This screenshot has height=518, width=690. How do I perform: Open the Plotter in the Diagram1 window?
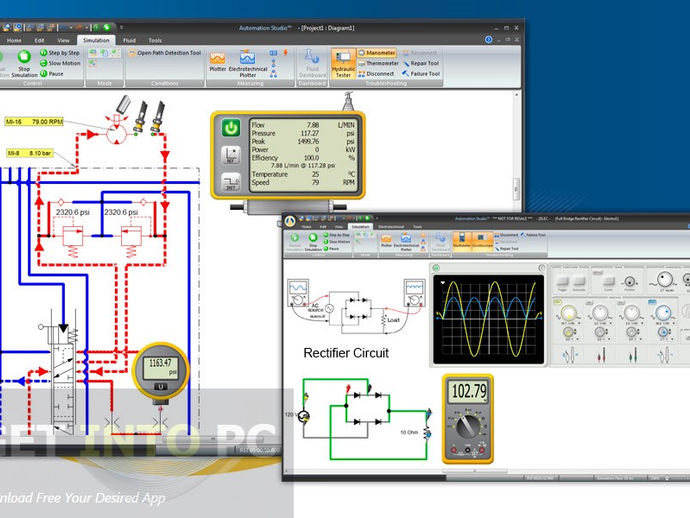[217, 62]
